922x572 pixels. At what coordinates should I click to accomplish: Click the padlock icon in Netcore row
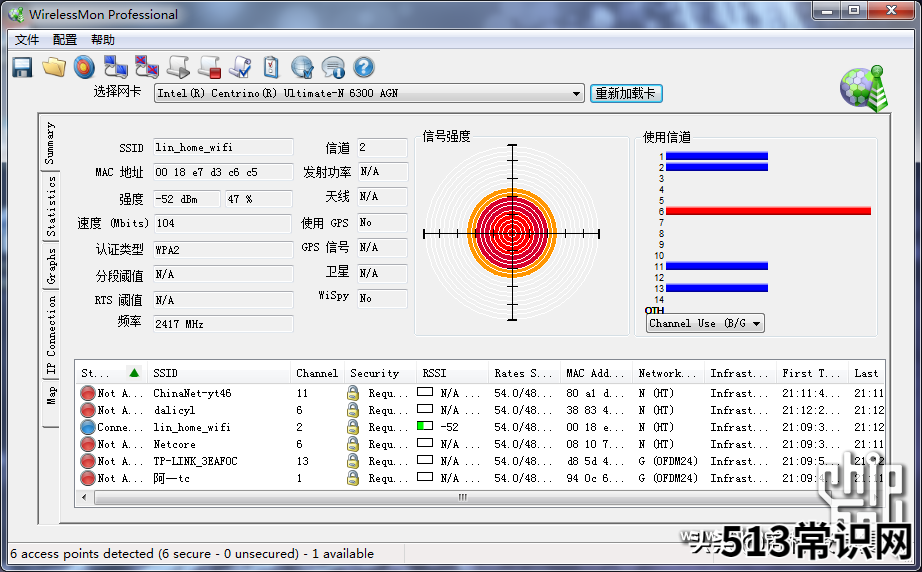coord(353,444)
